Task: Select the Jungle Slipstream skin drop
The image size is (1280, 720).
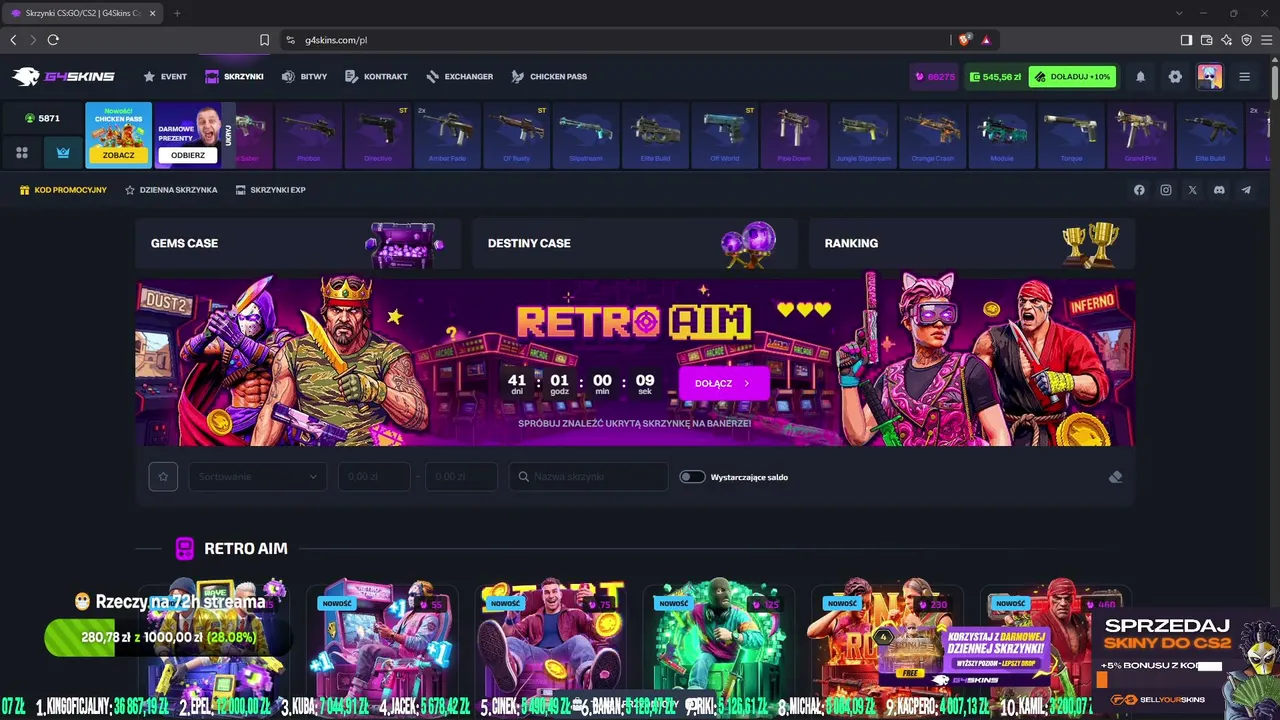Action: 863,135
